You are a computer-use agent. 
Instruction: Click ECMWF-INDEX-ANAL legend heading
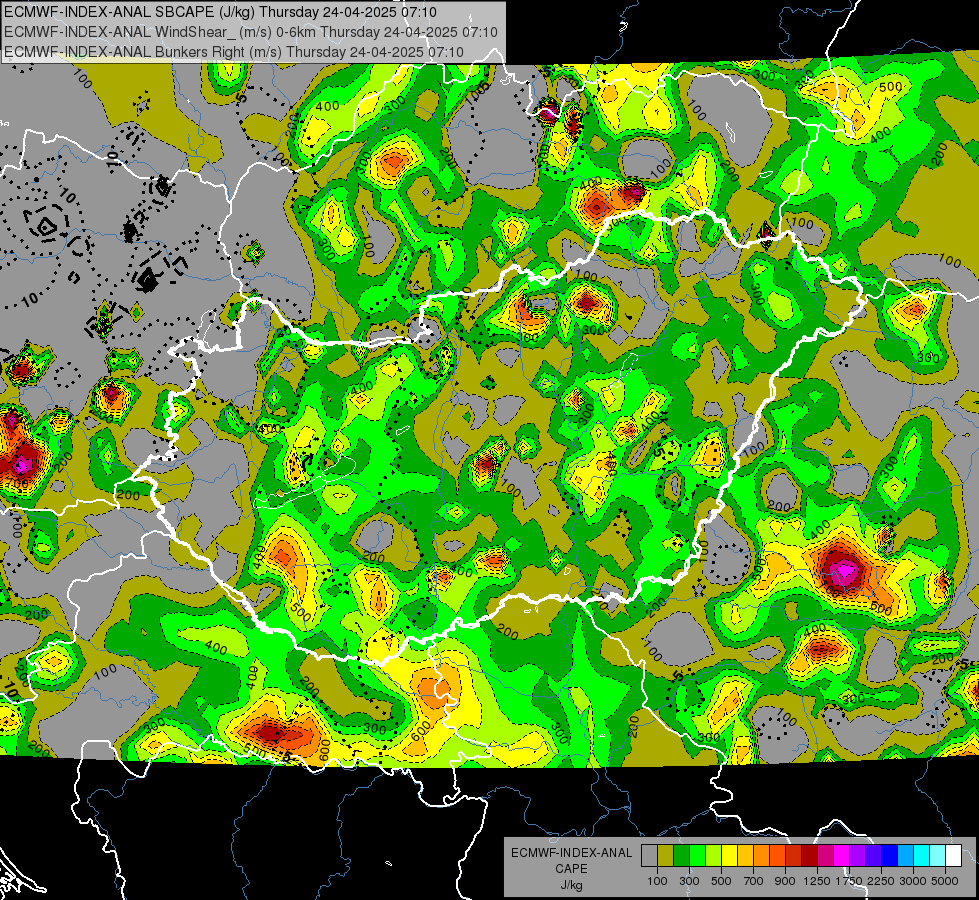point(571,853)
